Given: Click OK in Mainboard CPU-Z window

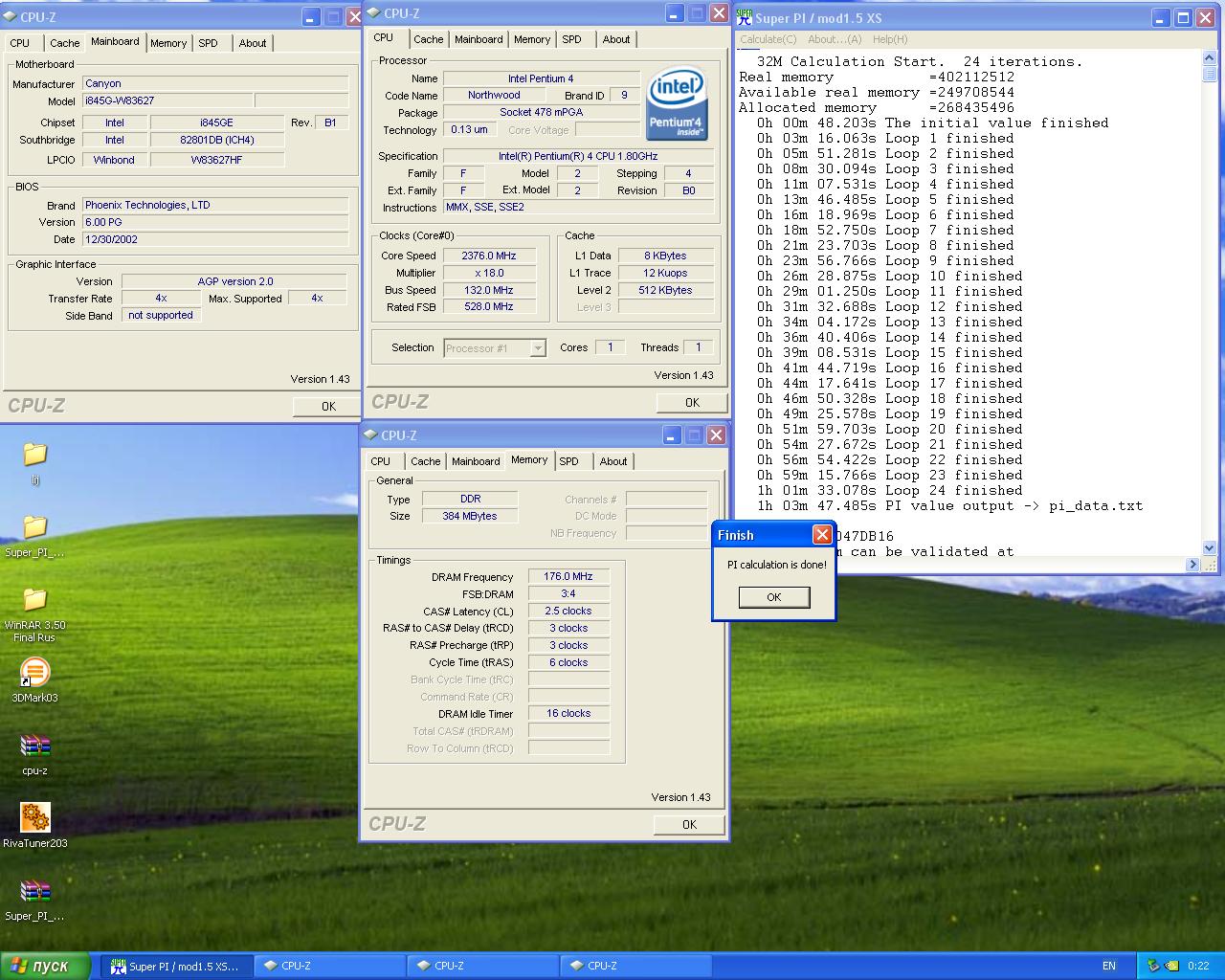Looking at the screenshot, I should (328, 407).
